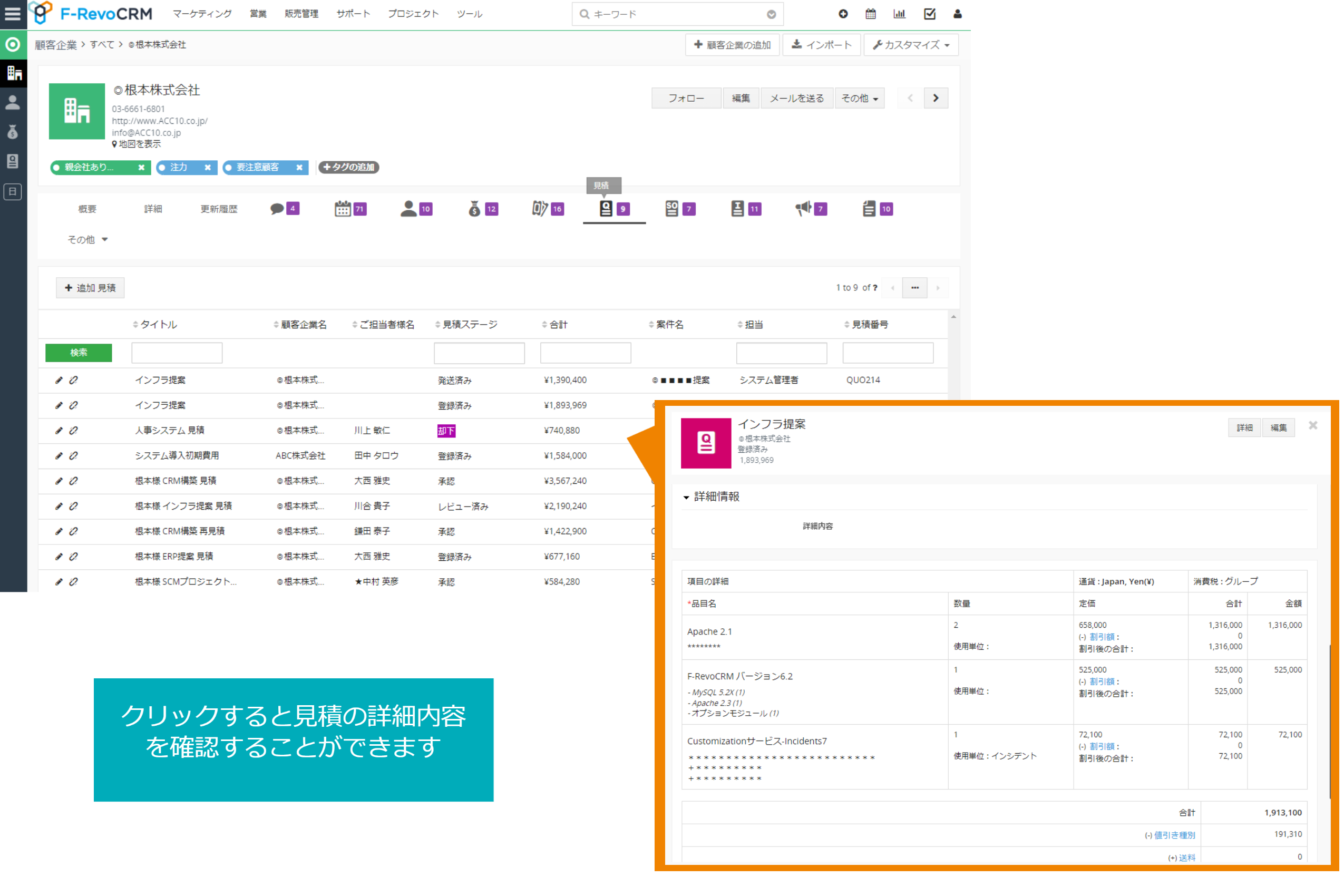This screenshot has height=896, width=1344.
Task: Remove the 親会社あり tag
Action: click(141, 168)
